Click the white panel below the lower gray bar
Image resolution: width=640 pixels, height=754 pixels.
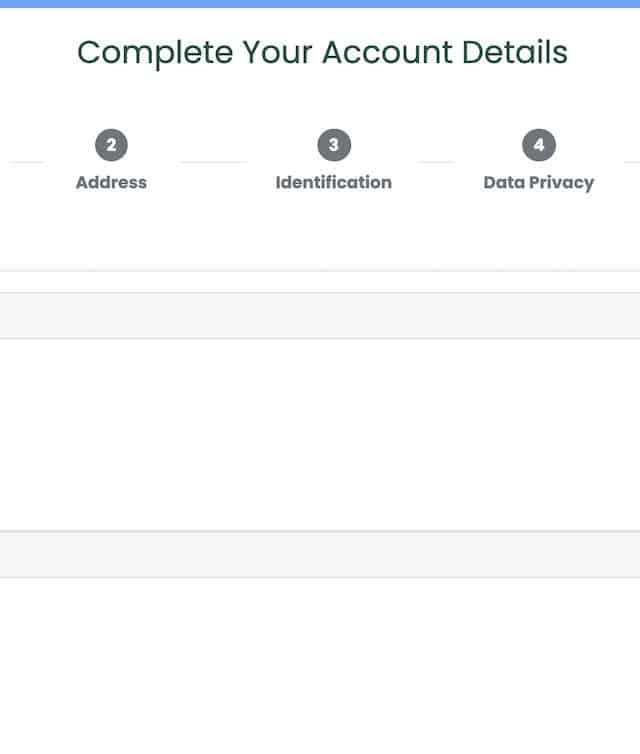(x=320, y=665)
